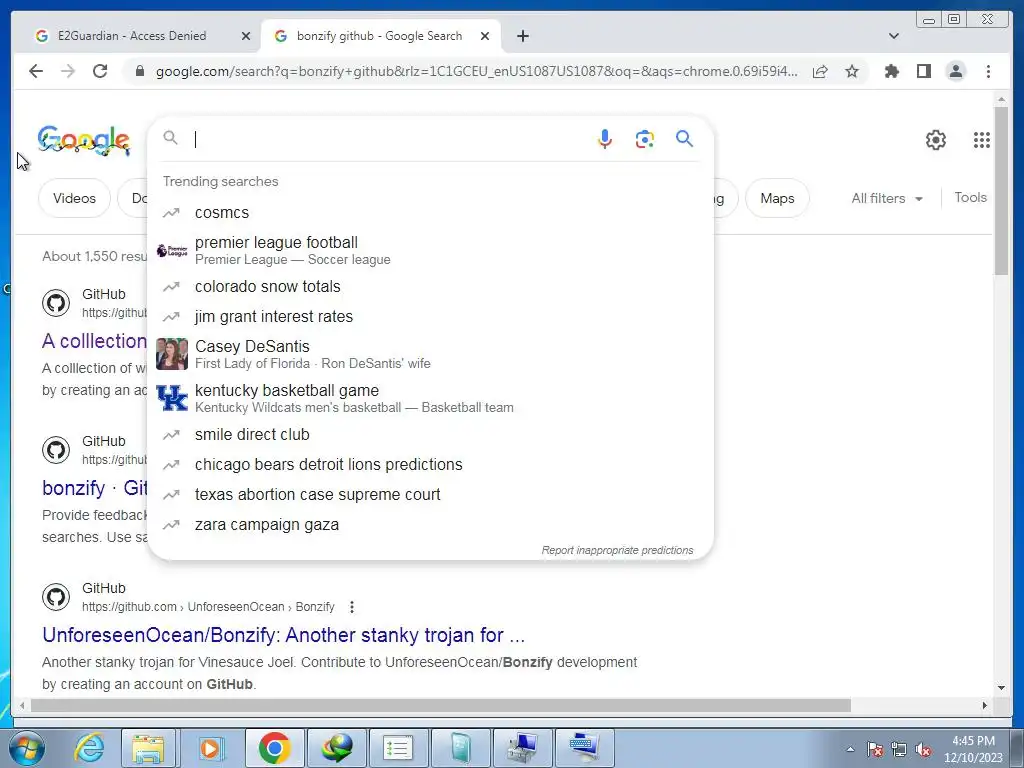Click the forward navigation arrow
The height and width of the screenshot is (768, 1024).
click(68, 71)
